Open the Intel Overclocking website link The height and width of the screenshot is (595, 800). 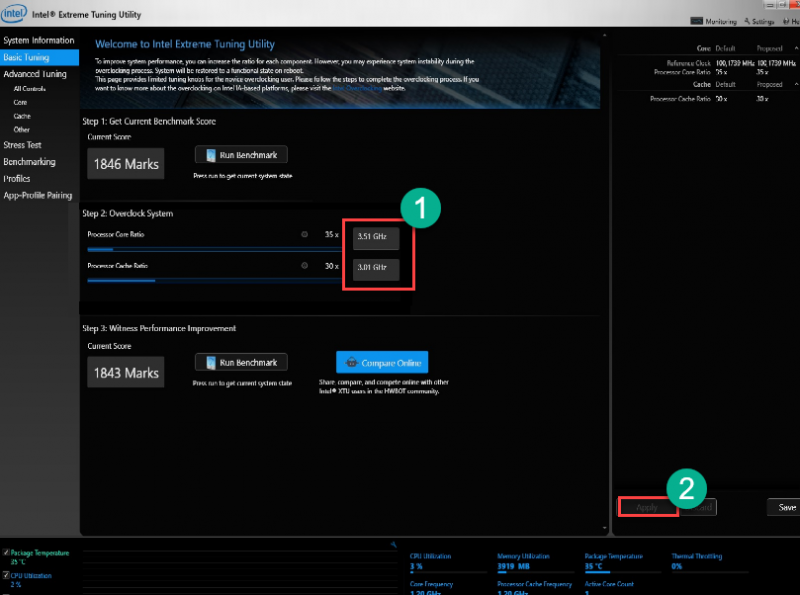pos(357,88)
